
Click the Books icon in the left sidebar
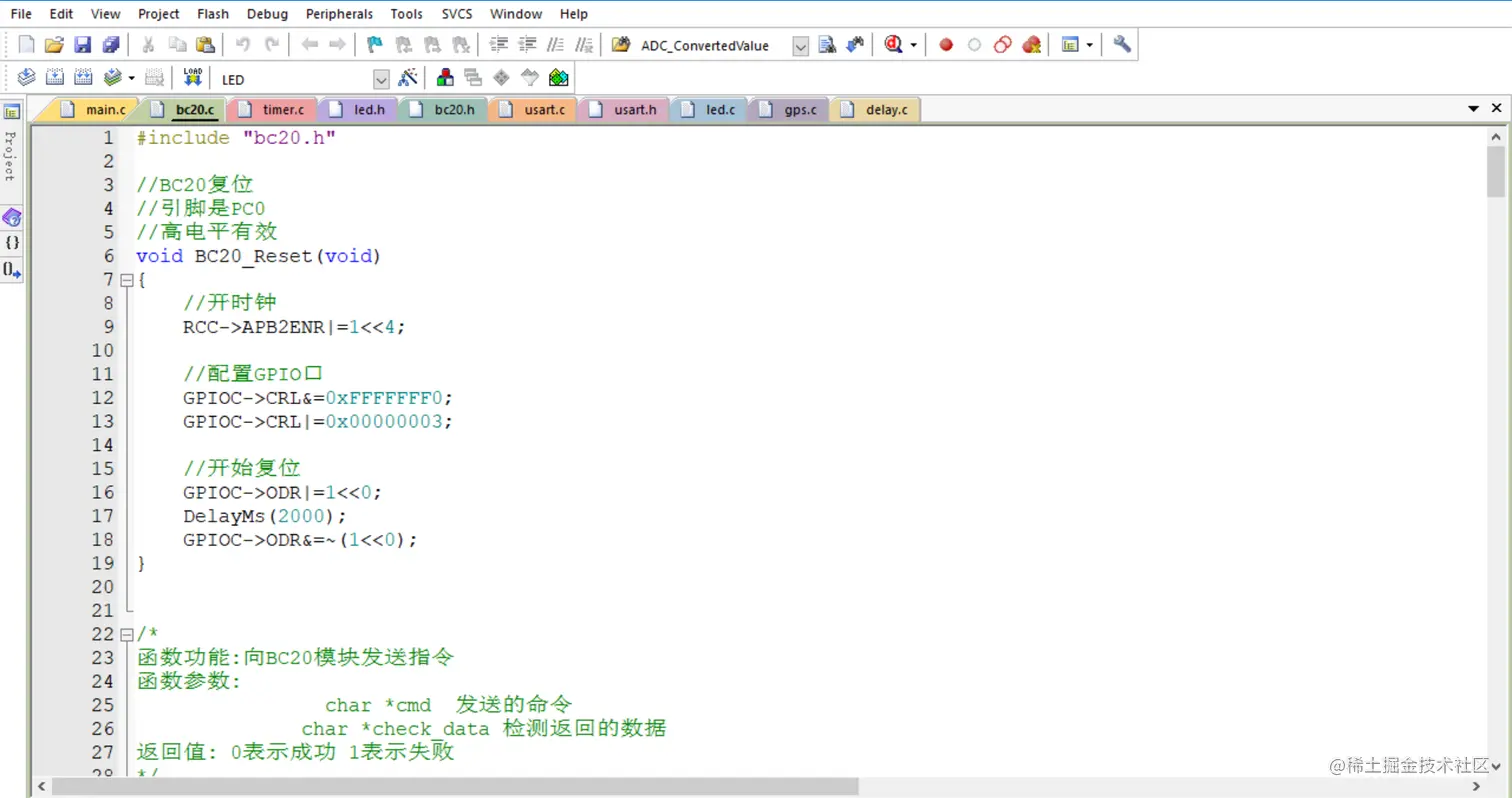click(x=12, y=217)
